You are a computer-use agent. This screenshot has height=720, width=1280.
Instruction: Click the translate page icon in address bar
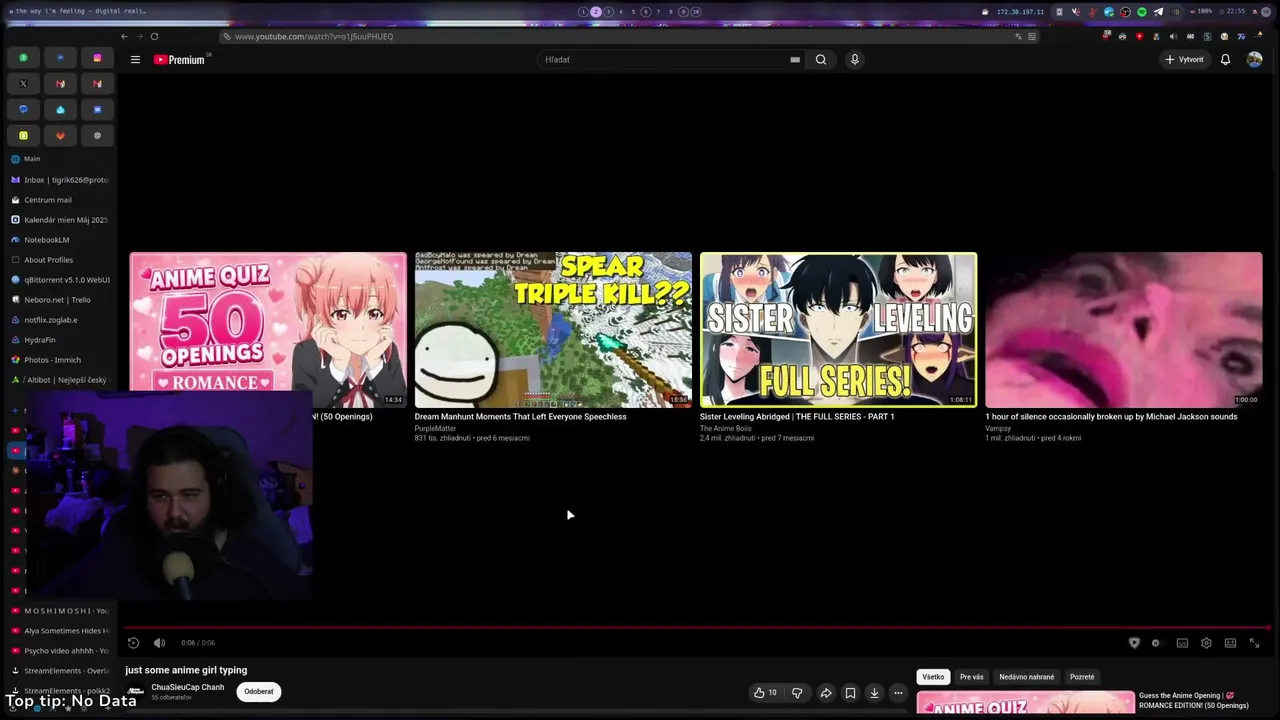(1018, 37)
